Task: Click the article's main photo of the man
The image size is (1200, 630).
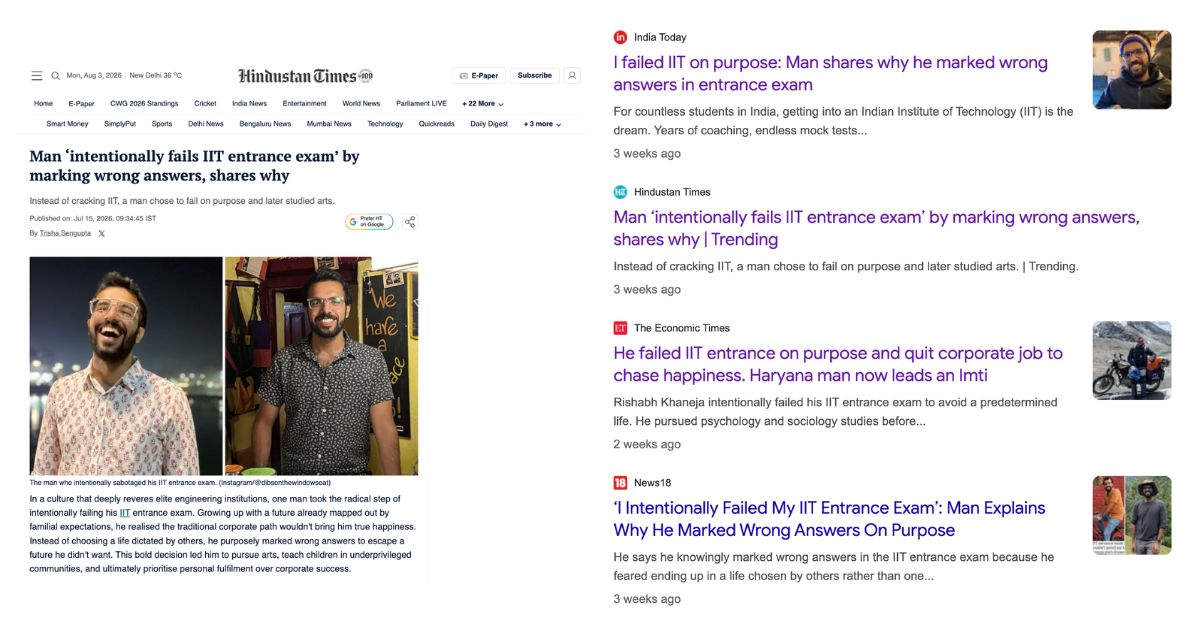Action: coord(224,366)
